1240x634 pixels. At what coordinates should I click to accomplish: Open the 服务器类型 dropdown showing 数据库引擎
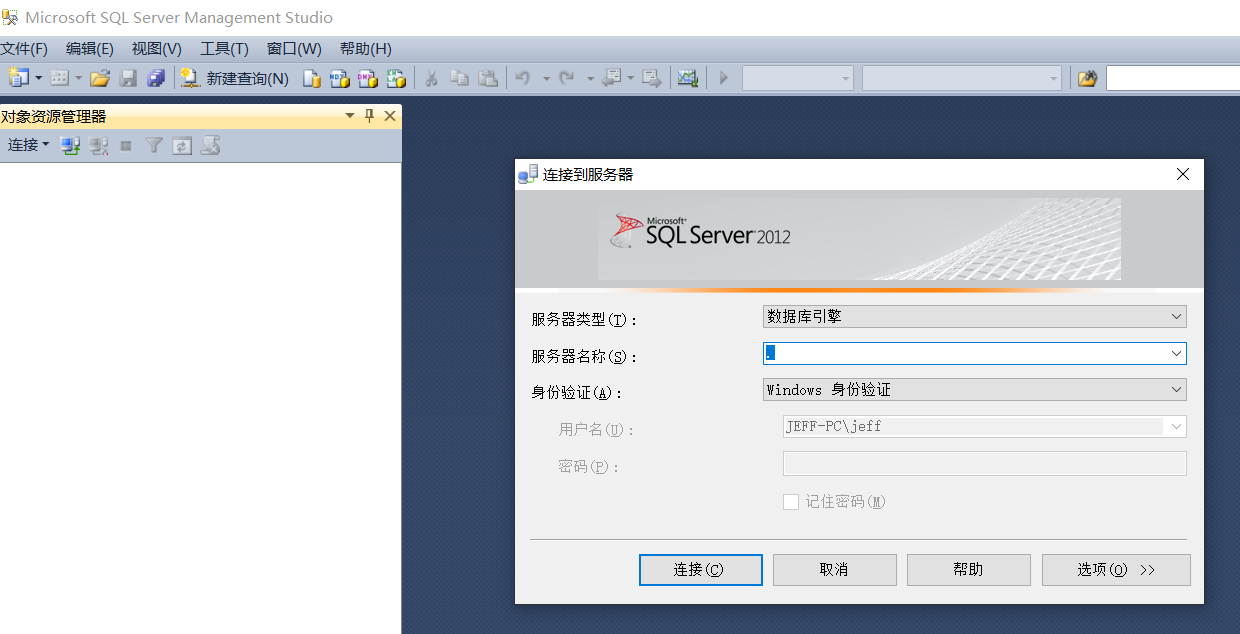974,317
